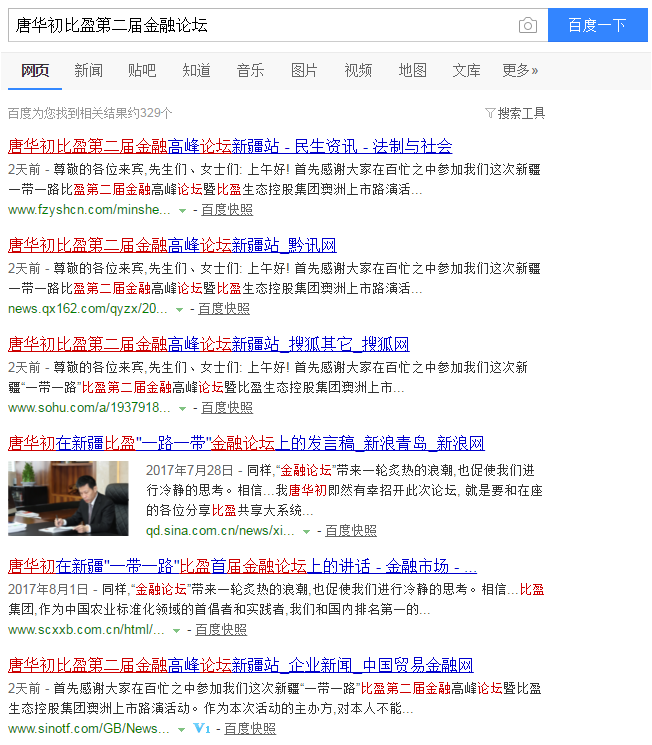This screenshot has width=652, height=745.
Task: Click the www.scxxb.com.cn/html/... URL
Action: (x=86, y=630)
